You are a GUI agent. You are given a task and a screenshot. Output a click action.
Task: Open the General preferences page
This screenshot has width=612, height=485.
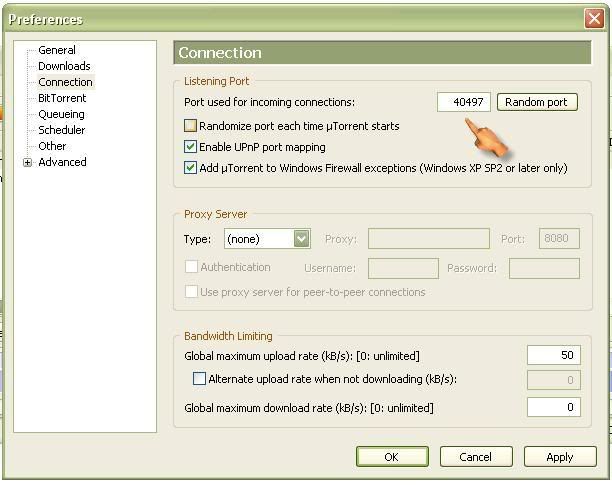tap(57, 50)
